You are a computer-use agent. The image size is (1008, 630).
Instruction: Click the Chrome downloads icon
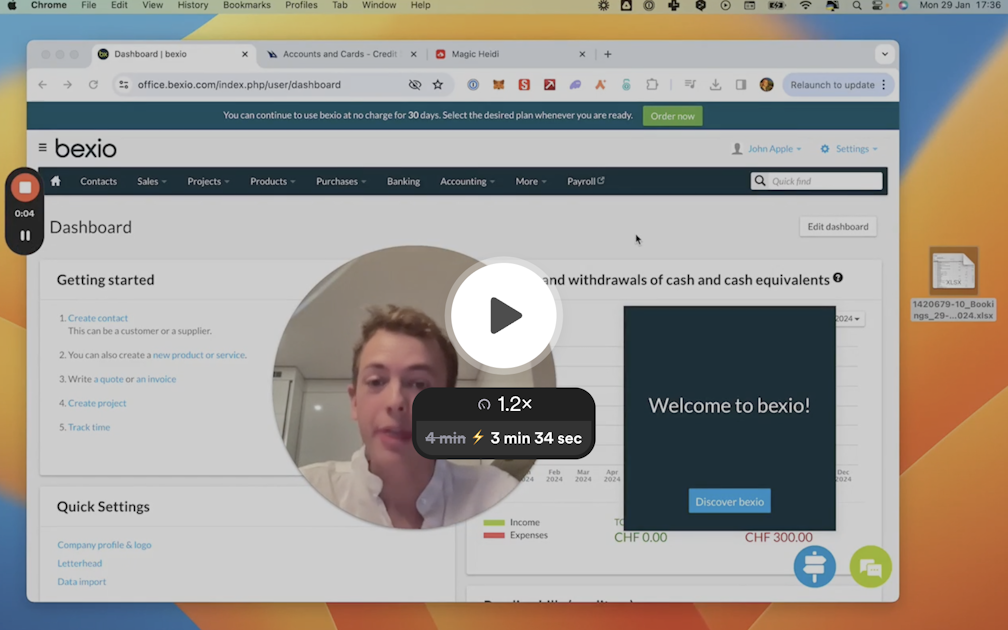point(716,85)
